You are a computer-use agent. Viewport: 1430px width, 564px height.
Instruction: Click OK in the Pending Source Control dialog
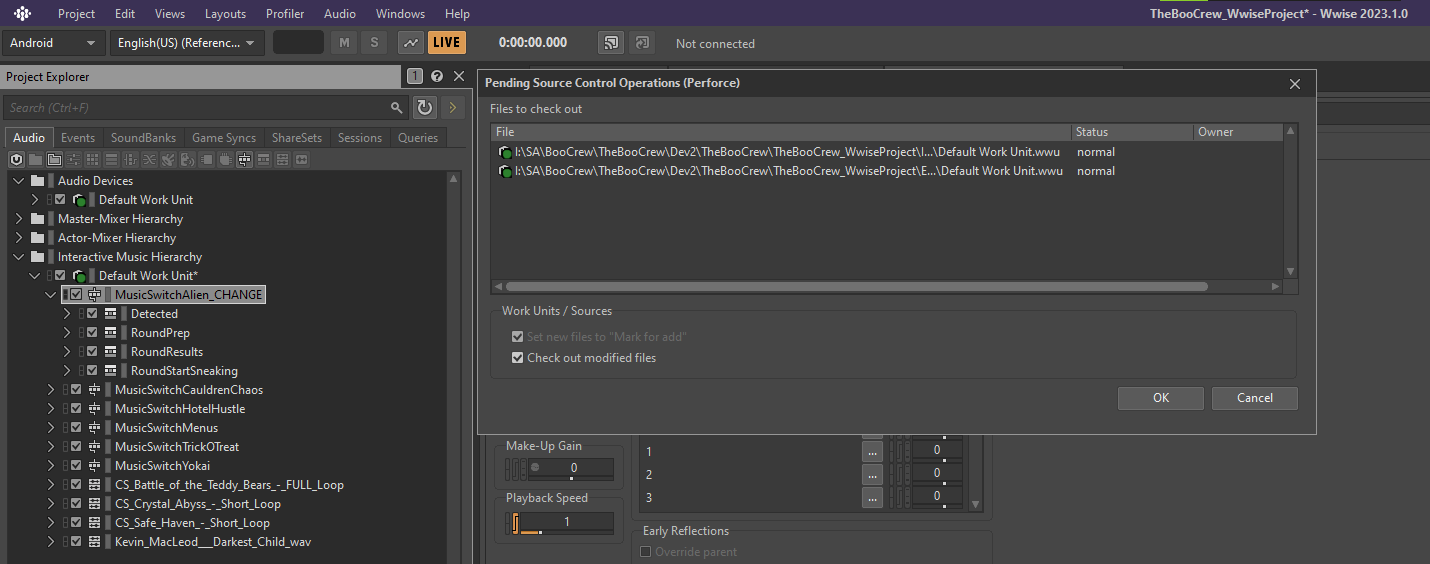(1160, 398)
